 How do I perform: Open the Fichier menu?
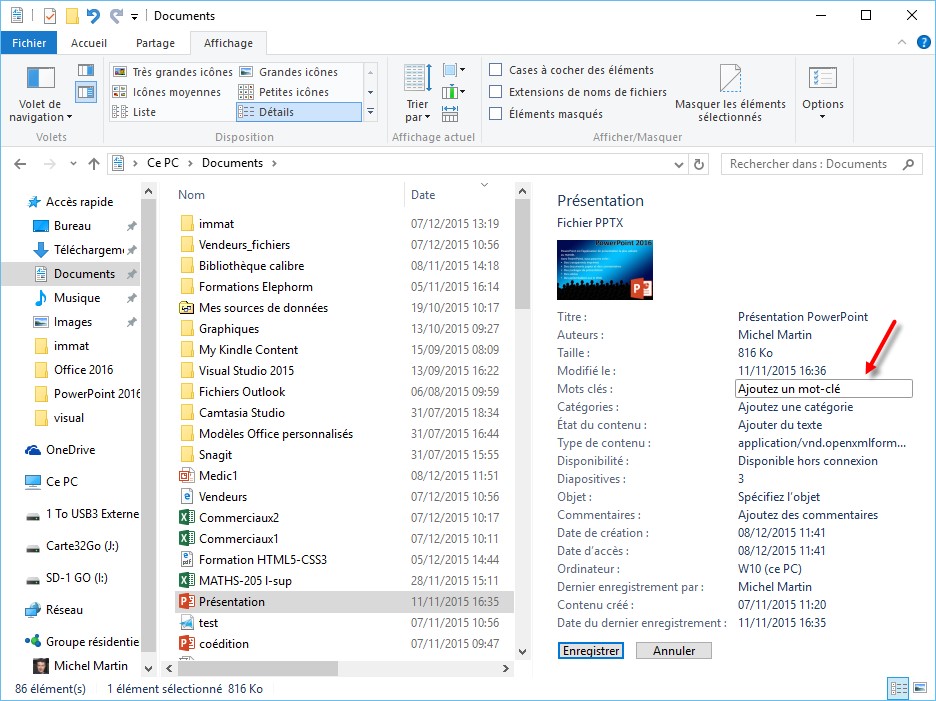(29, 43)
